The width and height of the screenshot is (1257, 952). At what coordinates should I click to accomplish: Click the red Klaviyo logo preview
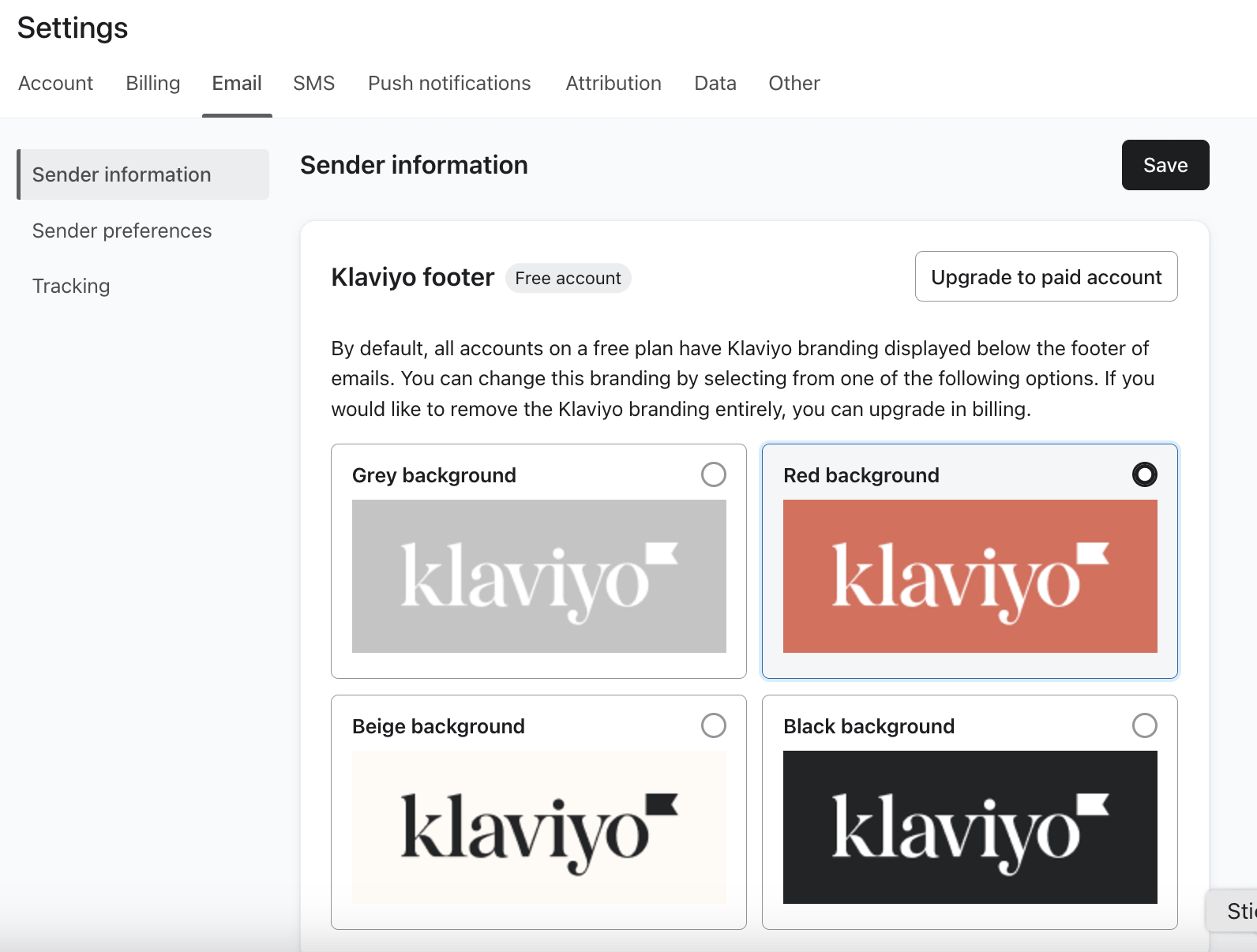(x=970, y=576)
